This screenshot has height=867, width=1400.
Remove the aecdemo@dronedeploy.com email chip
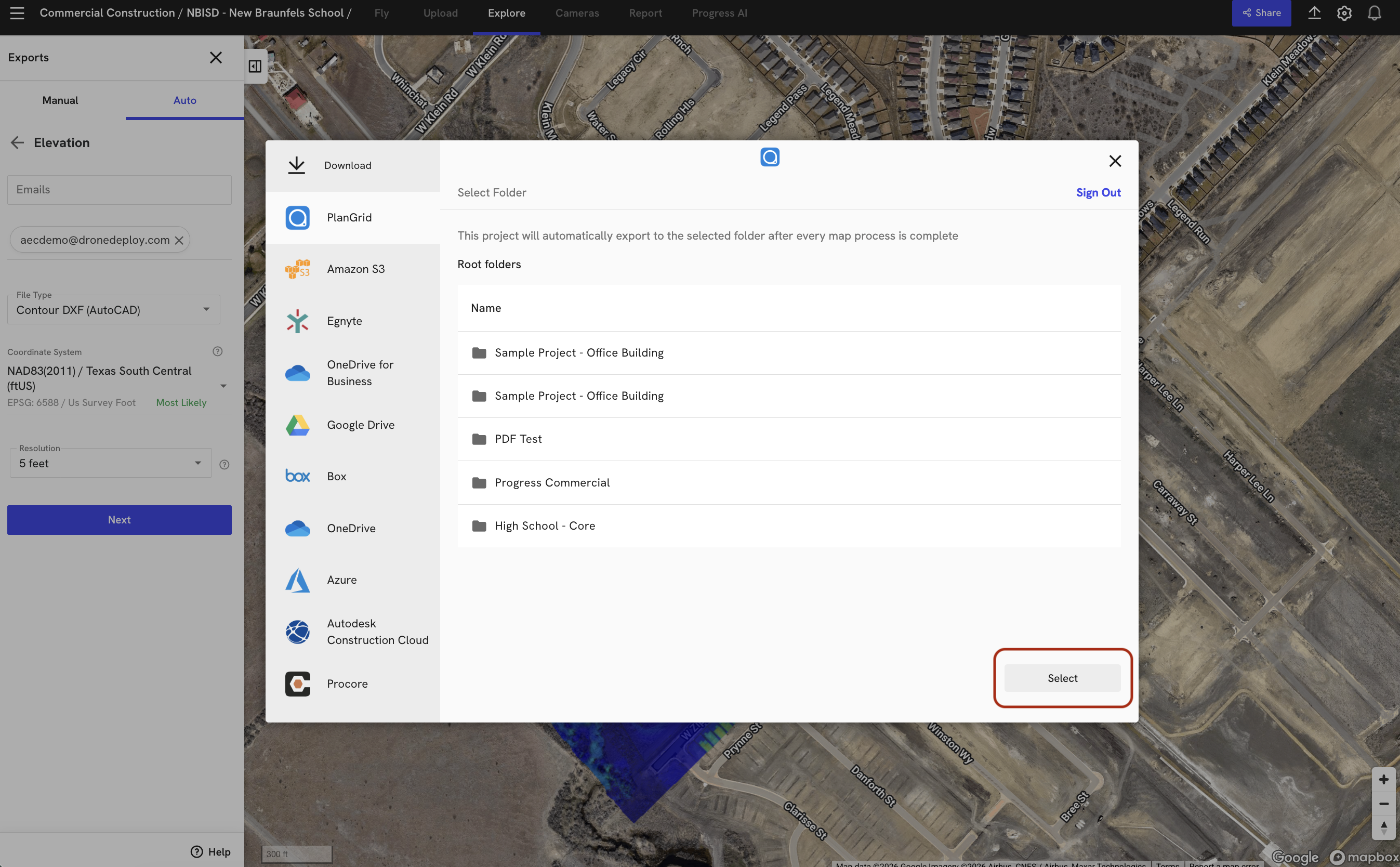tap(179, 240)
